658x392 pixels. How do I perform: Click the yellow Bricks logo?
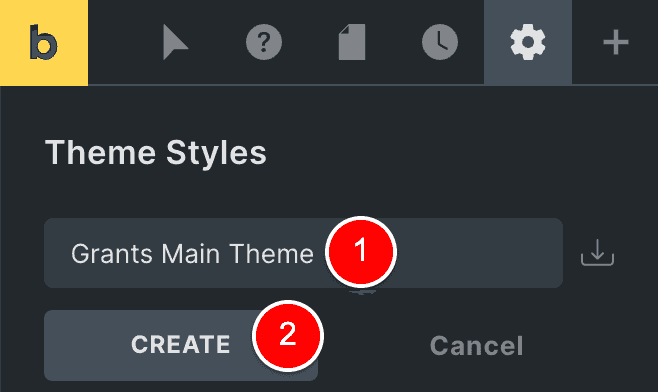click(x=44, y=42)
